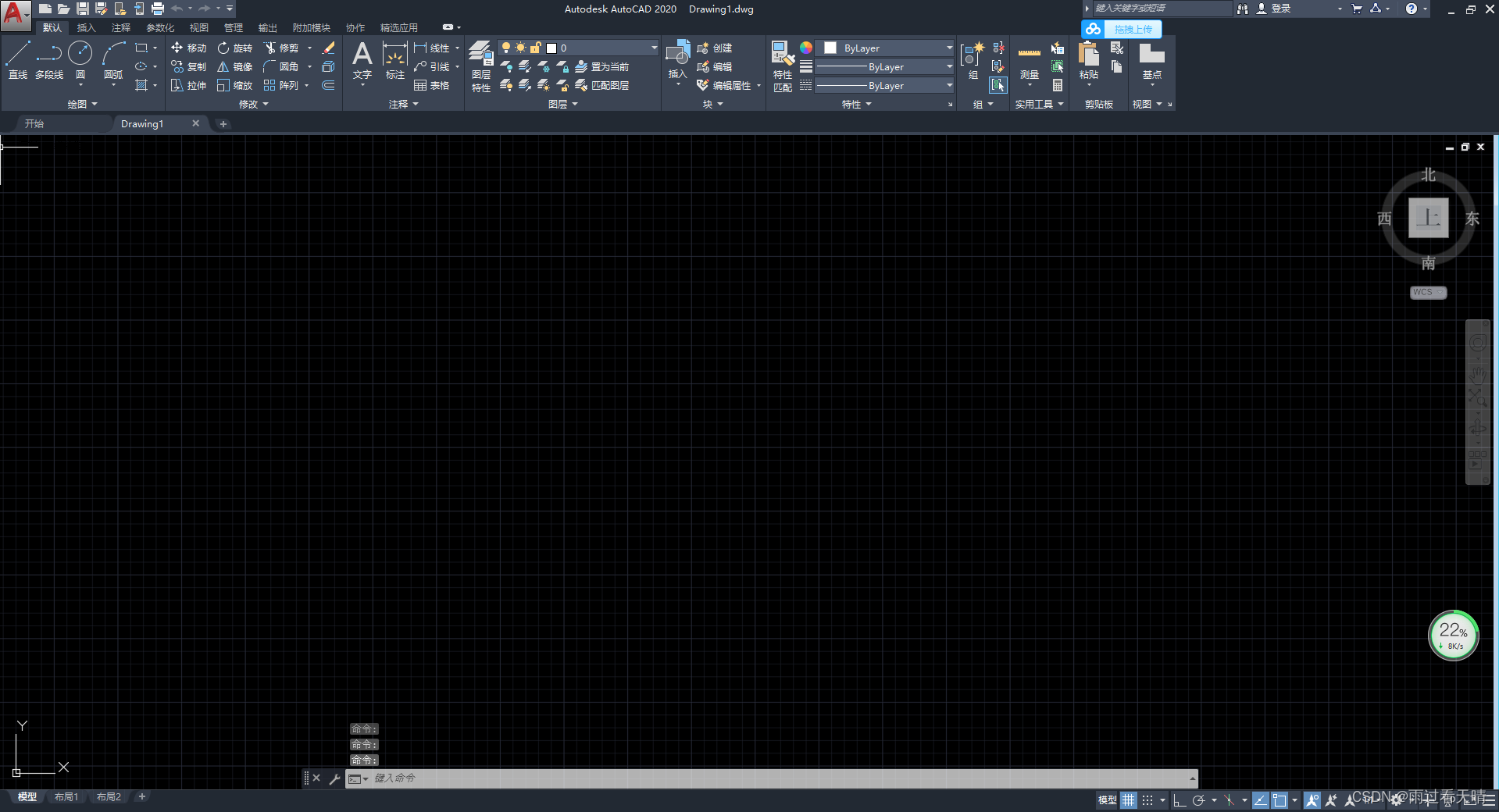The width and height of the screenshot is (1499, 812).
Task: Click 创建 (Create Block) button
Action: pyautogui.click(x=715, y=48)
